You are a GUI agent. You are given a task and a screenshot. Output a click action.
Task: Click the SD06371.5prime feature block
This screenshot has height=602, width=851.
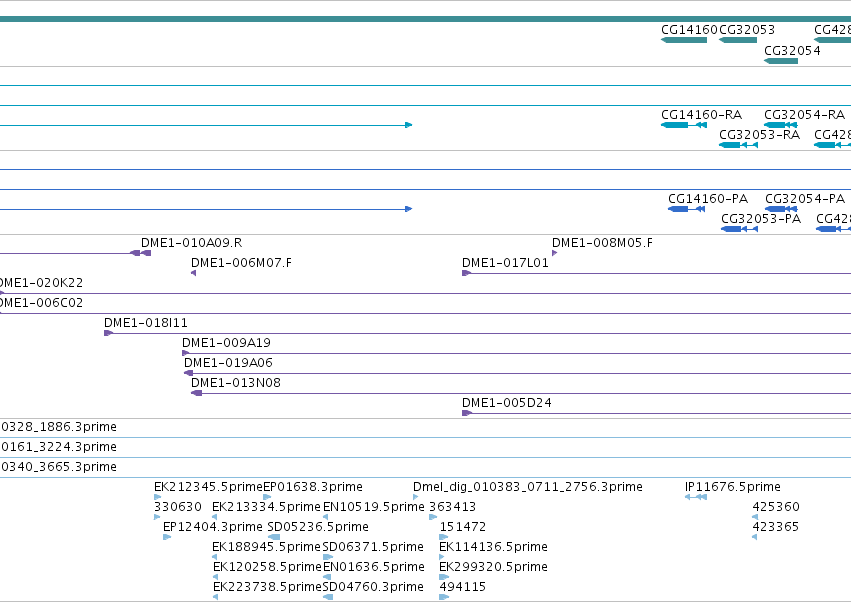328,557
